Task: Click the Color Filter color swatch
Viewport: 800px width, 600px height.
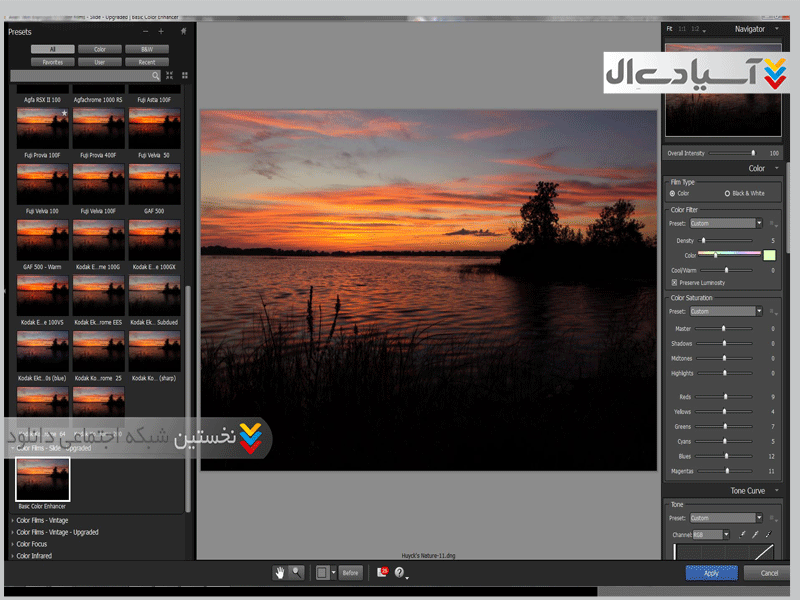Action: click(x=769, y=255)
